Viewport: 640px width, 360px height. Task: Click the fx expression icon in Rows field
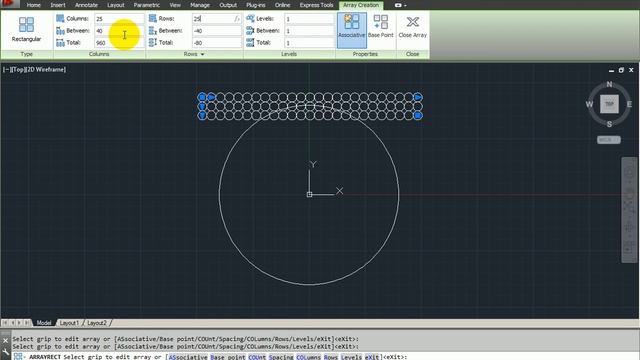pos(237,19)
